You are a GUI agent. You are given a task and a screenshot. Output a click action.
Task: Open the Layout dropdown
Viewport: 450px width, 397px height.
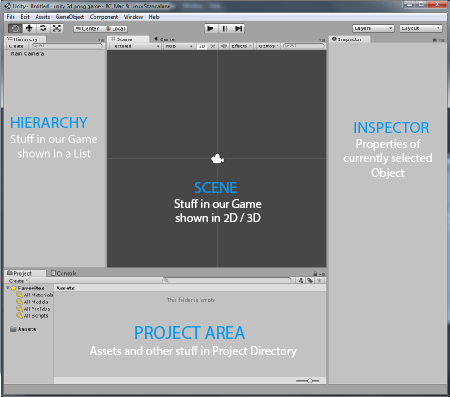pyautogui.click(x=421, y=28)
